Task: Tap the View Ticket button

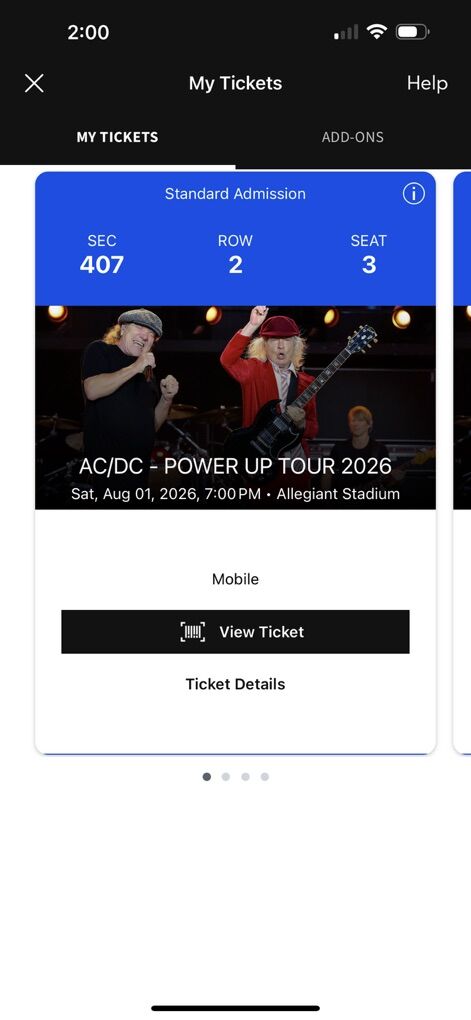Action: [236, 632]
